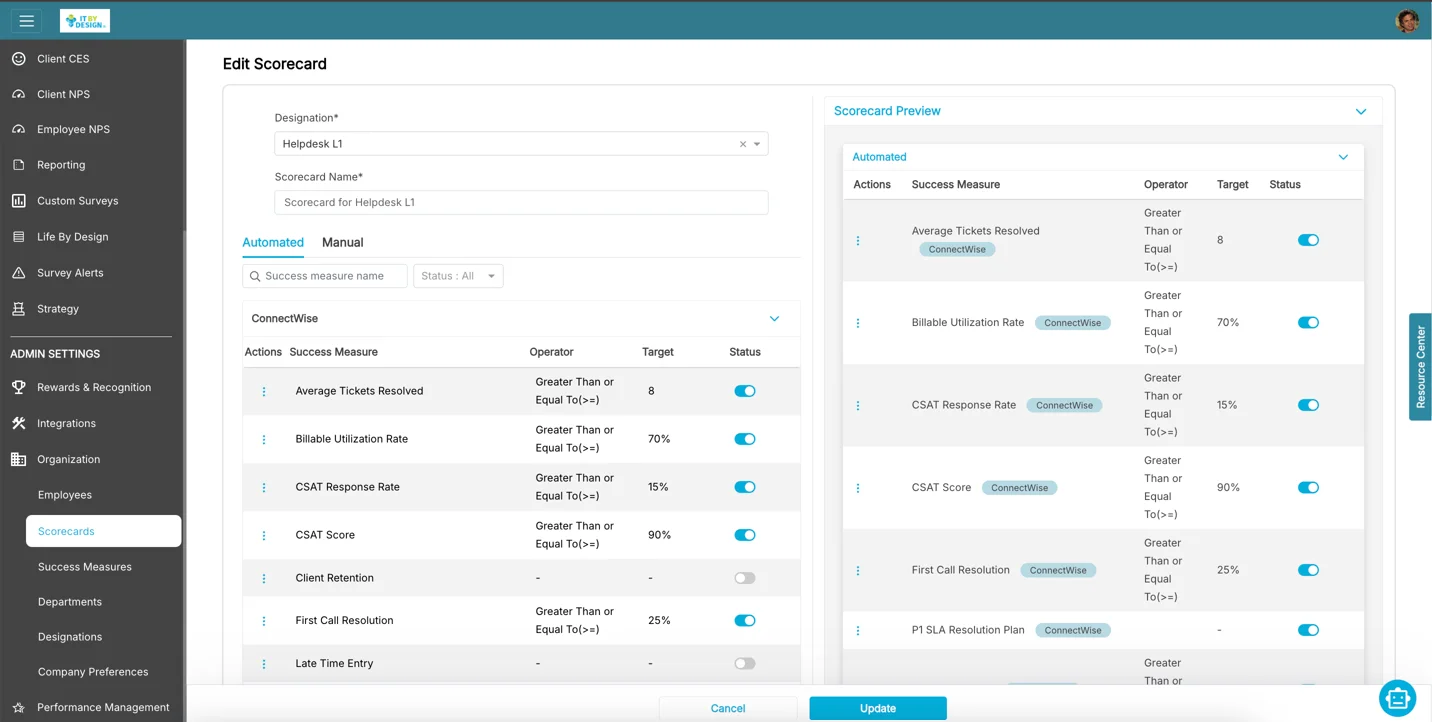Click the Rewards & Recognition trophy icon
Viewport: 1432px width, 722px height.
(x=18, y=387)
